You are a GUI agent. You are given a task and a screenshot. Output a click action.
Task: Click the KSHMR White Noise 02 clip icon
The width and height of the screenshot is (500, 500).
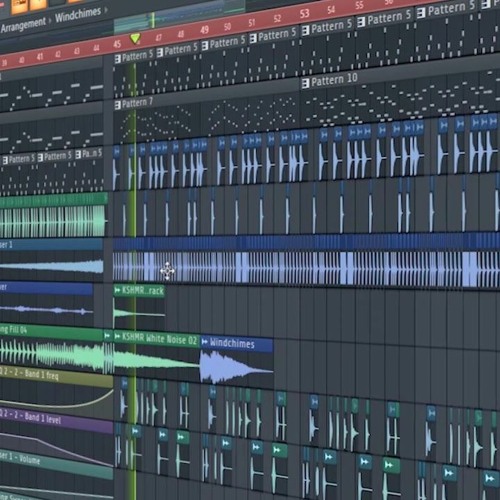pyautogui.click(x=117, y=336)
